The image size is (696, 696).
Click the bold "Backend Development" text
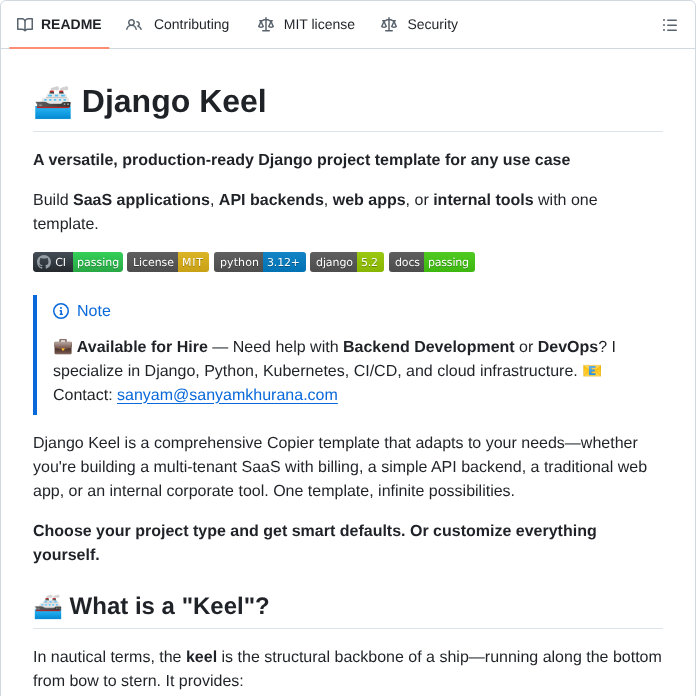click(x=429, y=347)
